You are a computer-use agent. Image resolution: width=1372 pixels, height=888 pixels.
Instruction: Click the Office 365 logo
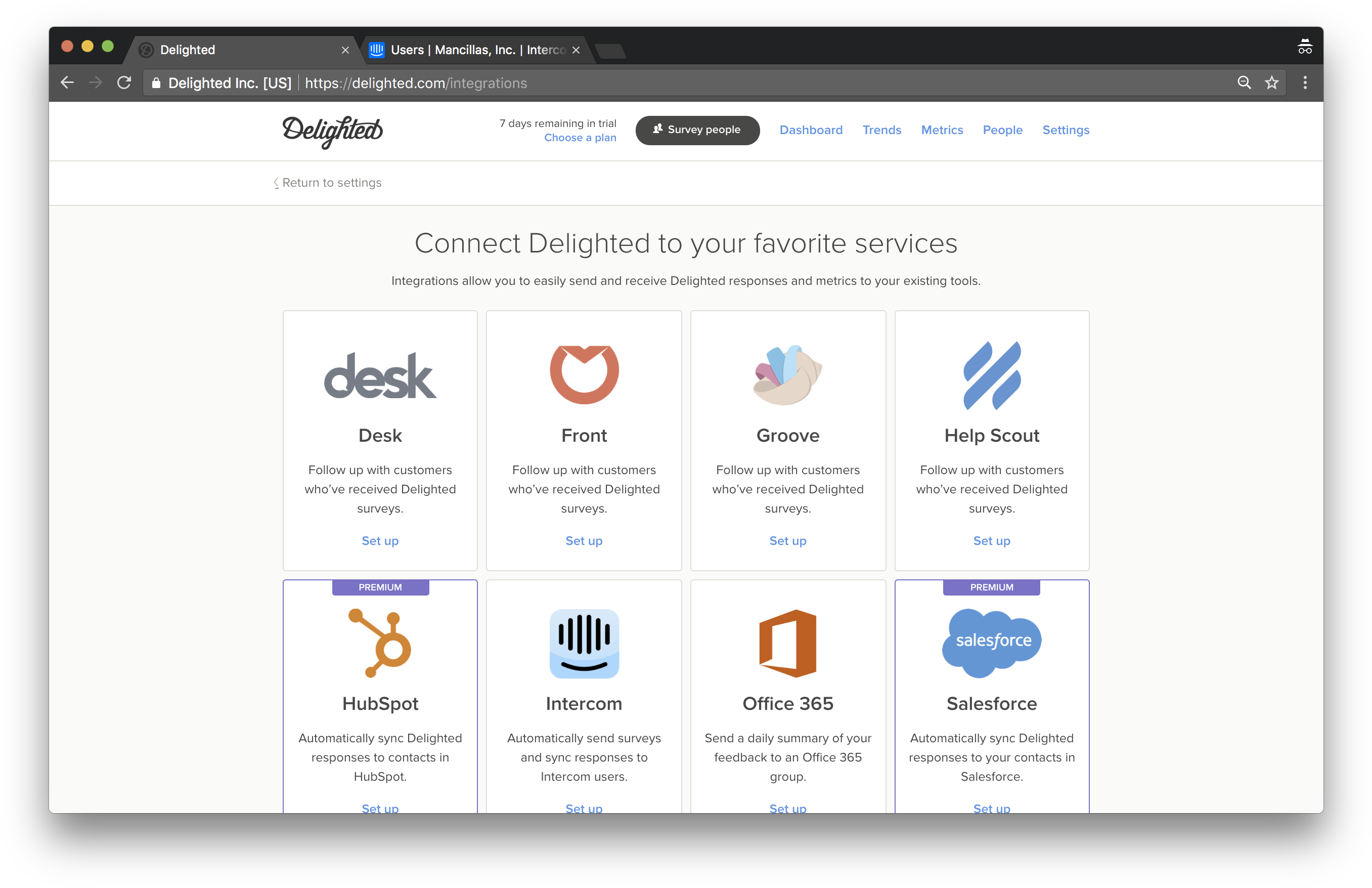[787, 643]
